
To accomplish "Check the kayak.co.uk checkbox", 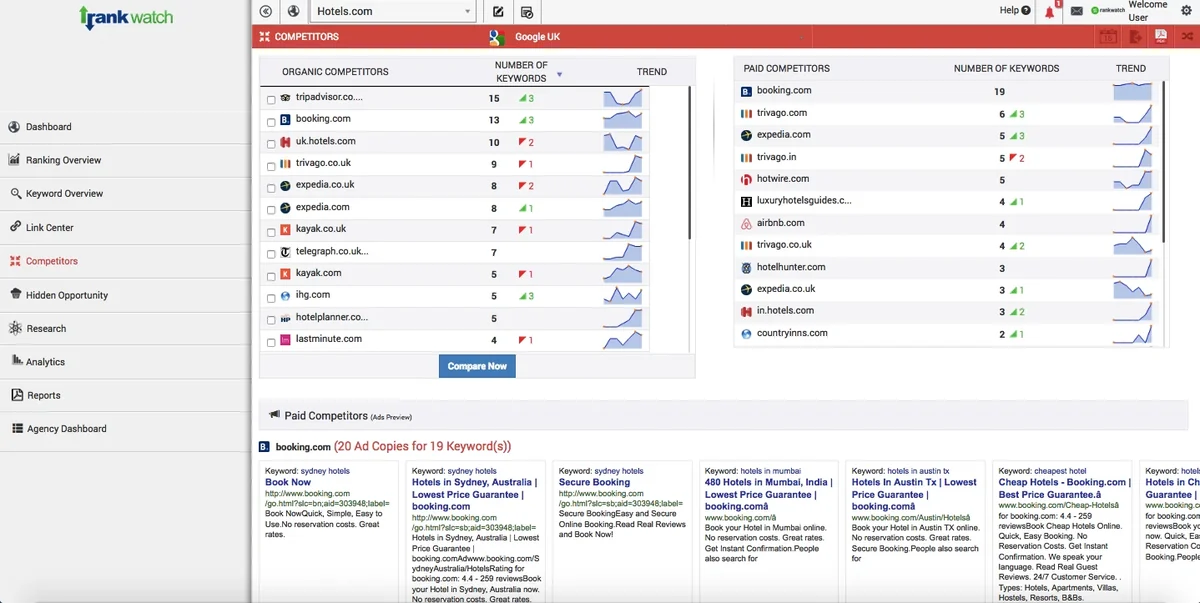I will click(x=271, y=232).
